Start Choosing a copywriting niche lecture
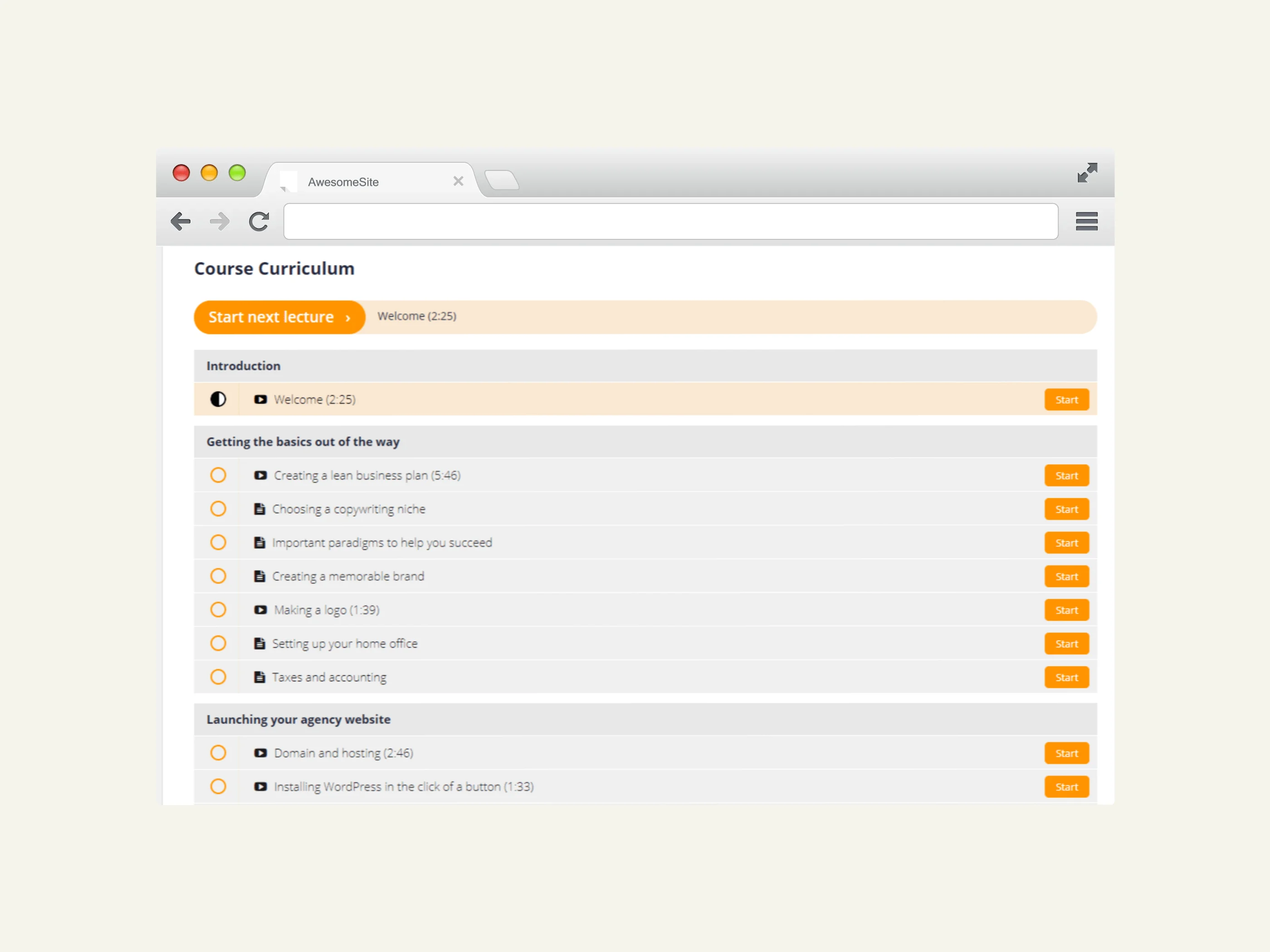 click(x=1066, y=509)
